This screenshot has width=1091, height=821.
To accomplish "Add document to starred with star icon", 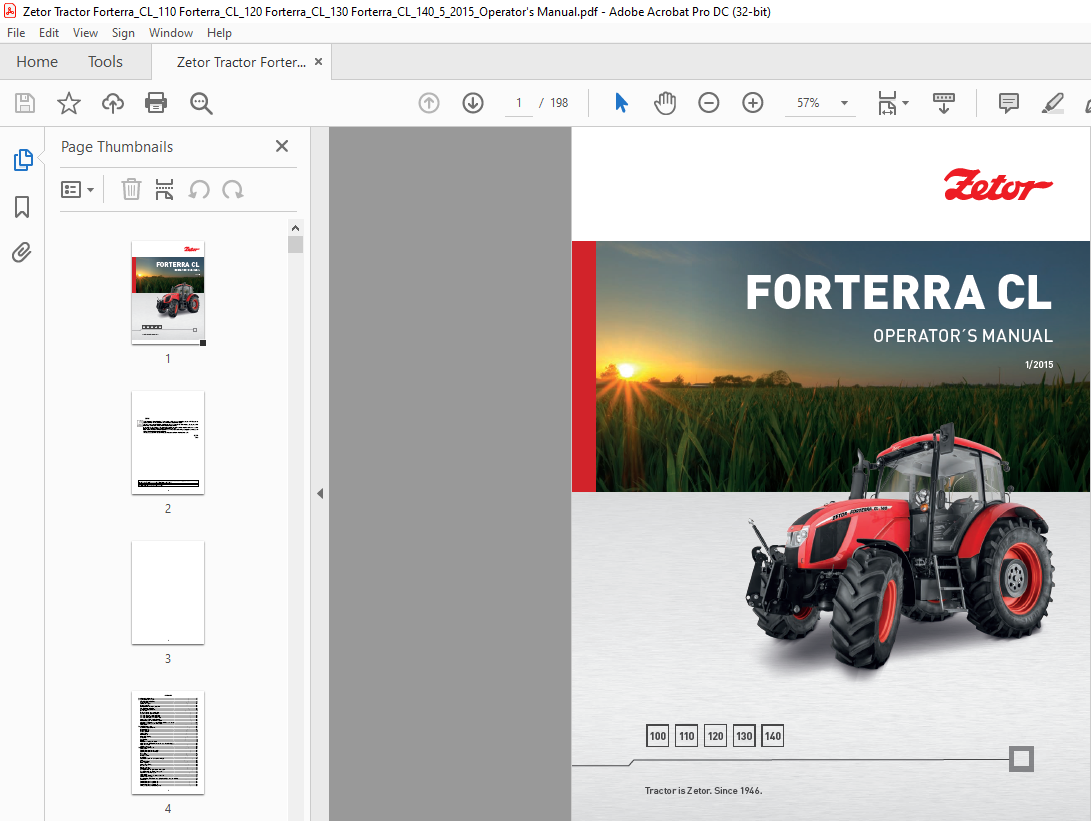I will pos(69,103).
